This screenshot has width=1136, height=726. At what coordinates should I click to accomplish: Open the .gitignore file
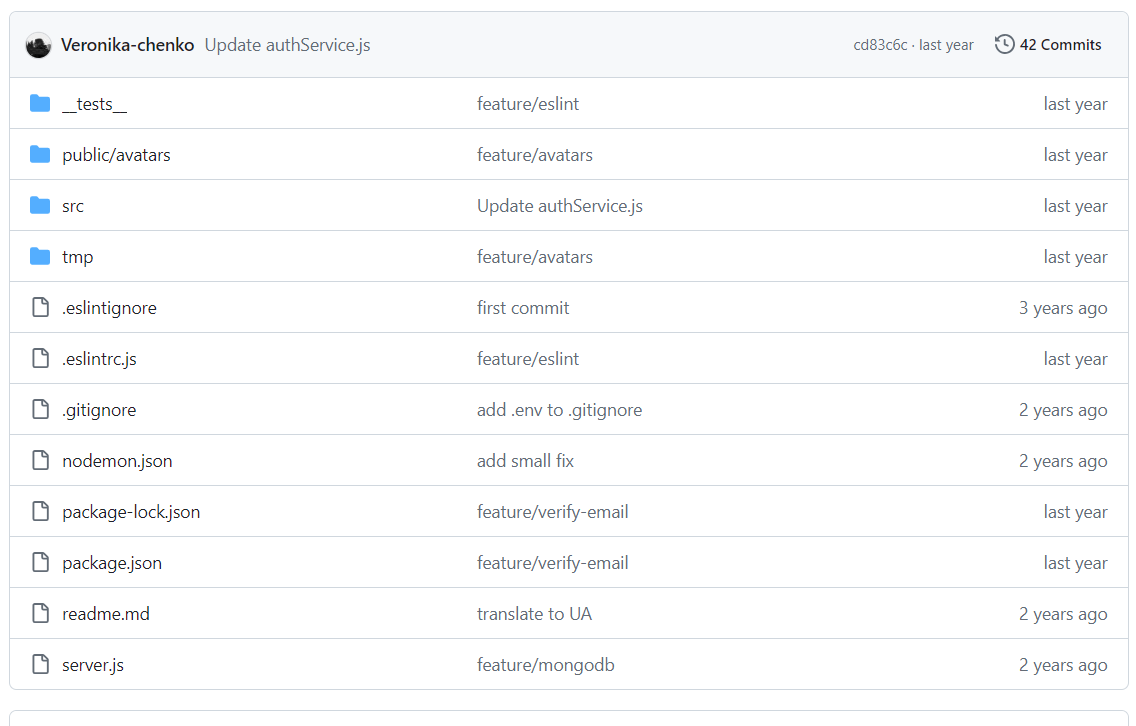pos(99,409)
